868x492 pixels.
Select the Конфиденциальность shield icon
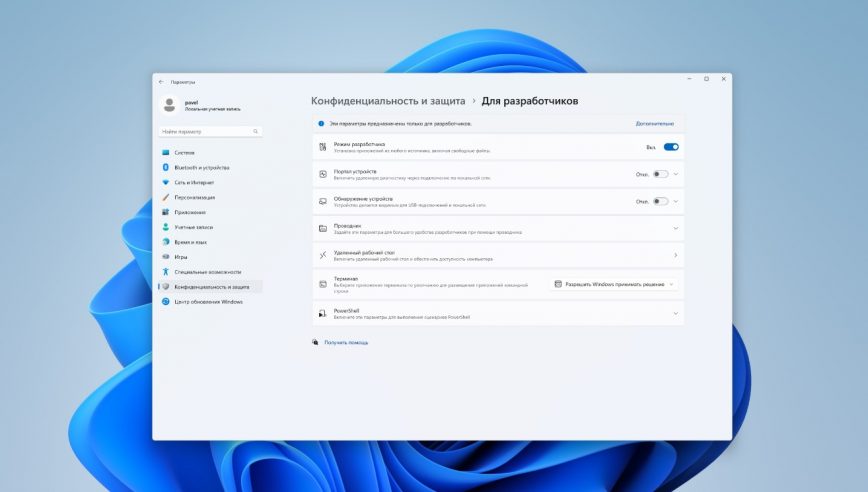point(166,287)
